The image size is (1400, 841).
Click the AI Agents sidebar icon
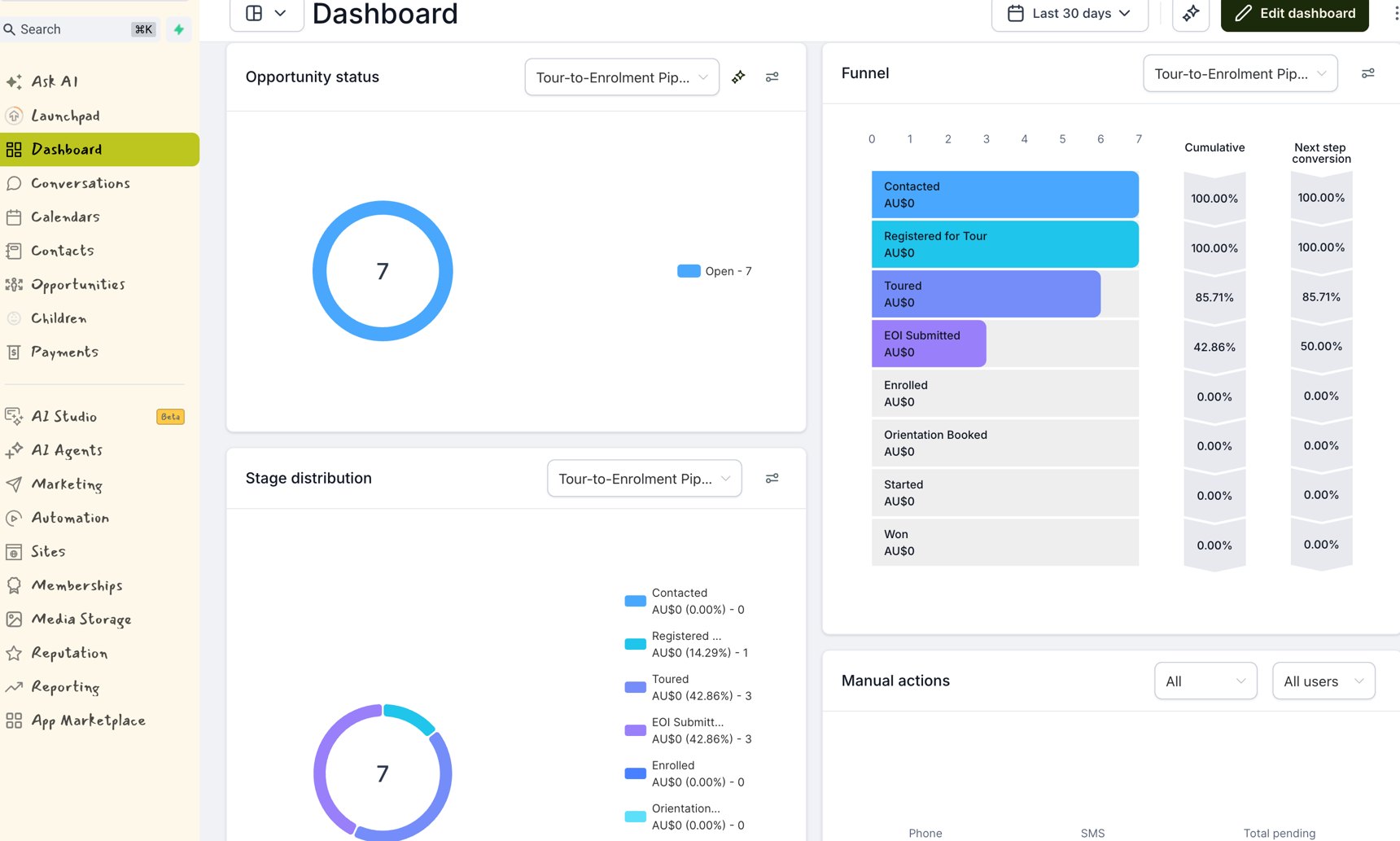click(14, 450)
